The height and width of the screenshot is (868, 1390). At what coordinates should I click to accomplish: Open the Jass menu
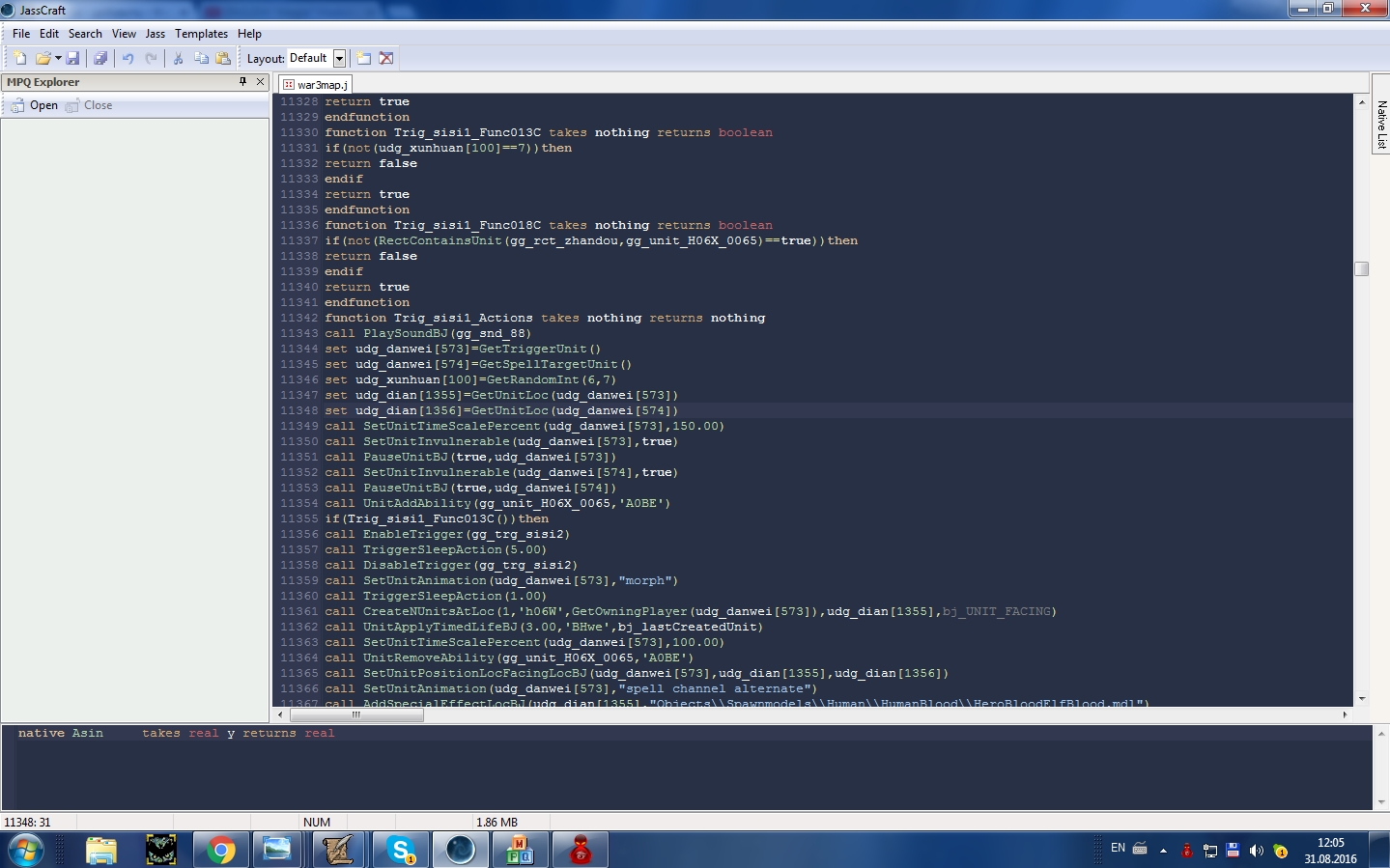tap(156, 33)
